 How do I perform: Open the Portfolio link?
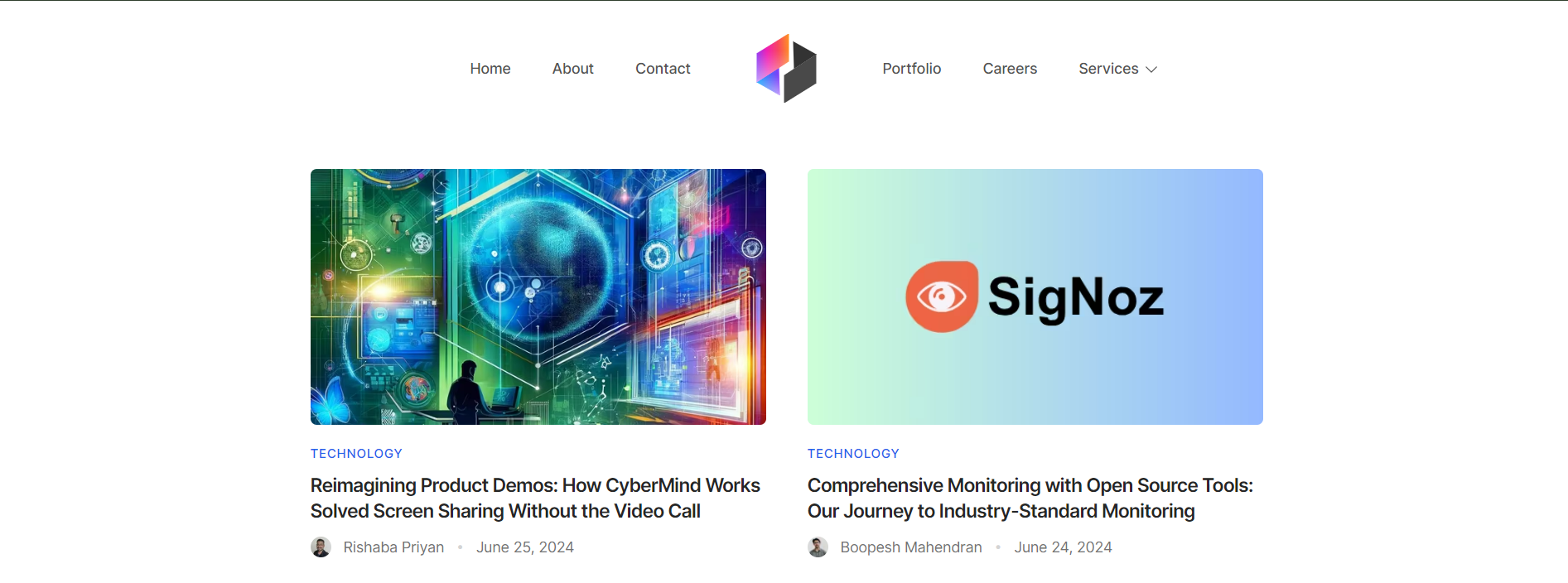pyautogui.click(x=911, y=69)
